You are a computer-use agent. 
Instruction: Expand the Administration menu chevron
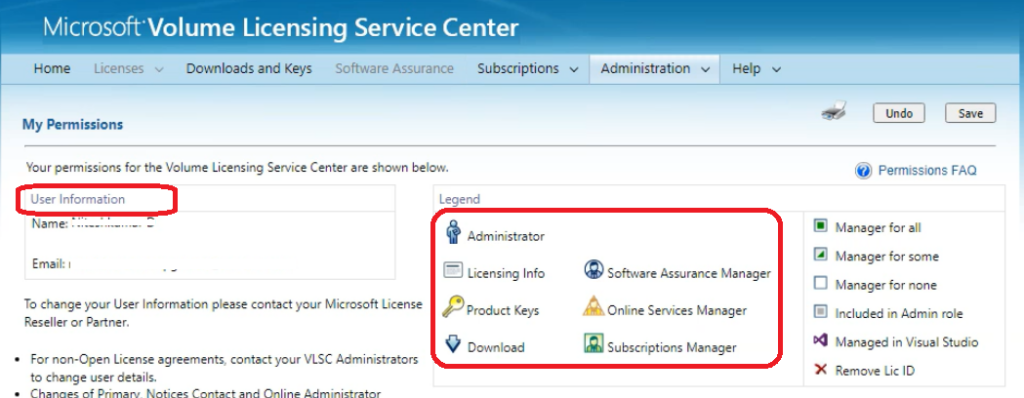pos(705,70)
